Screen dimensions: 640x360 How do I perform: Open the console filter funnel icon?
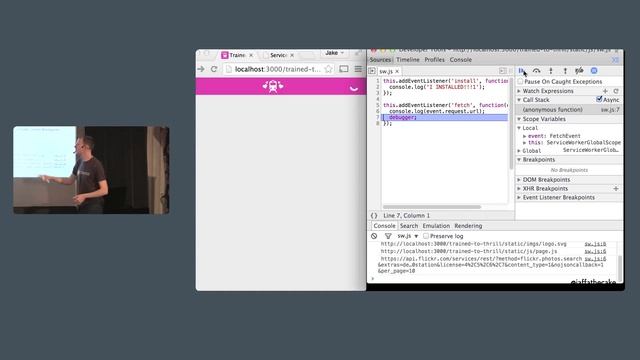click(x=388, y=236)
